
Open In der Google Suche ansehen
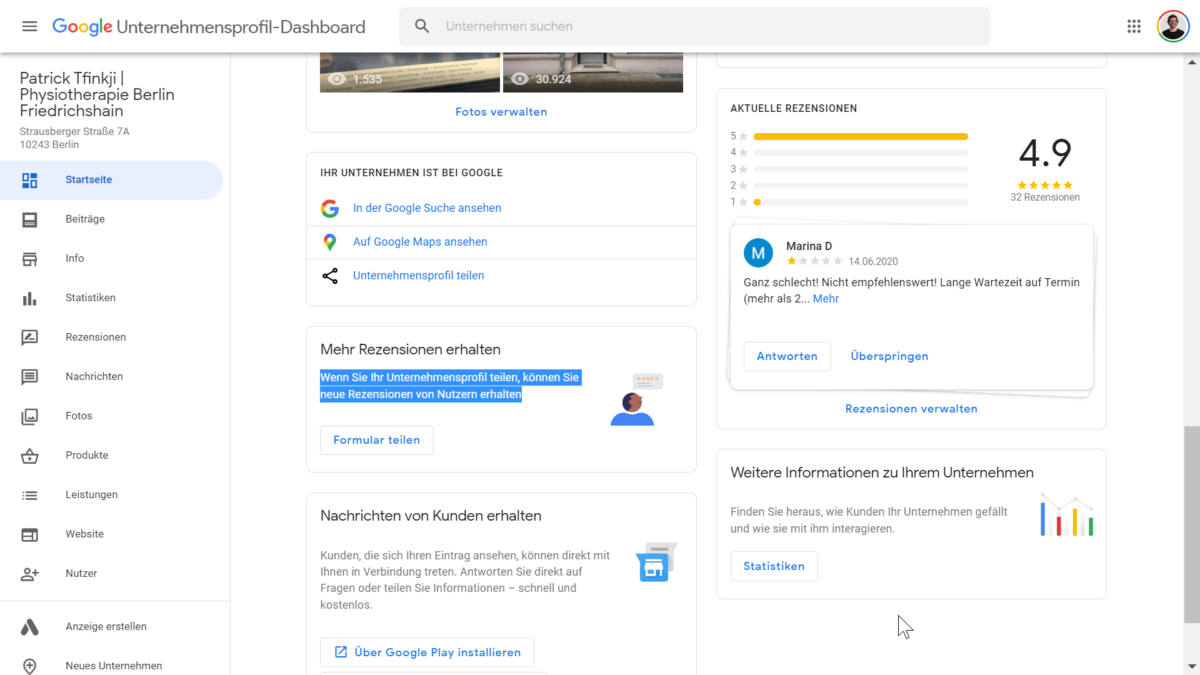pos(427,208)
